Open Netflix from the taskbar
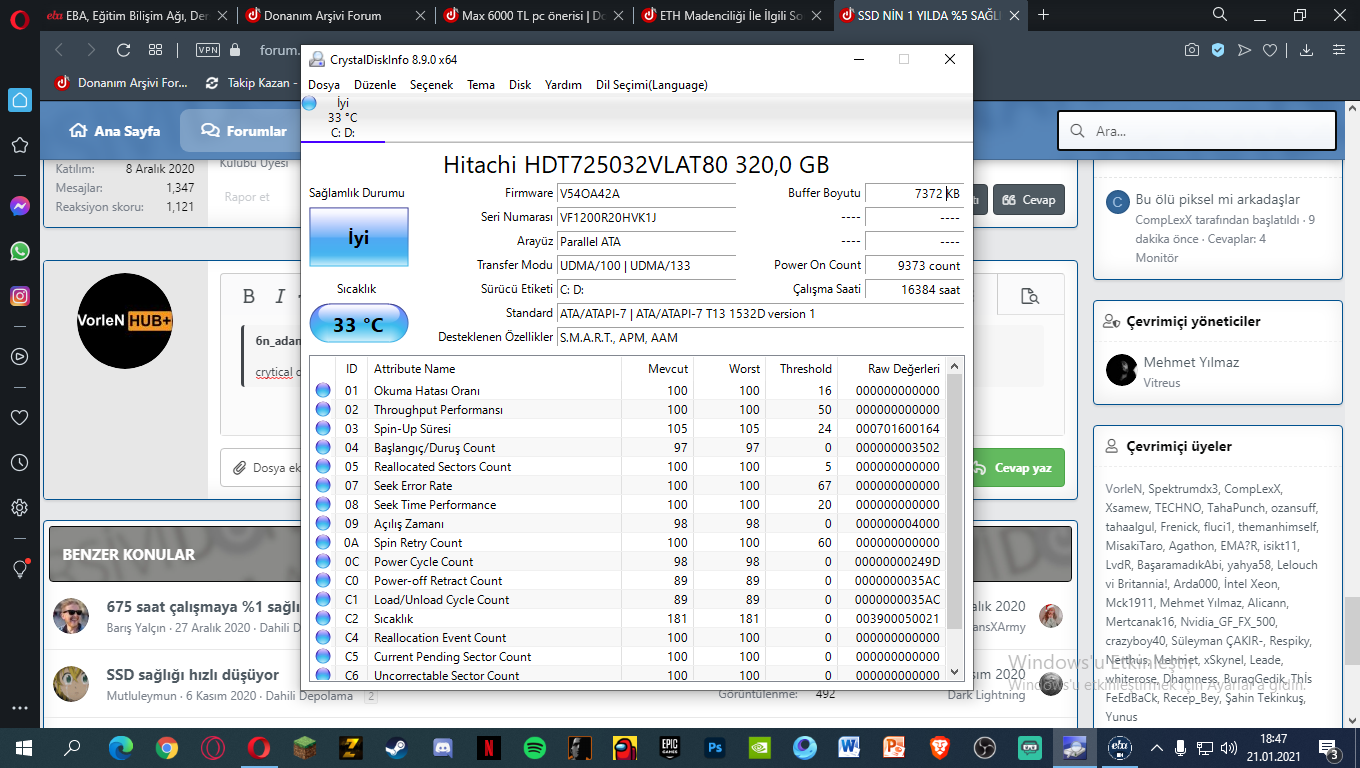The image size is (1360, 768). (x=488, y=747)
